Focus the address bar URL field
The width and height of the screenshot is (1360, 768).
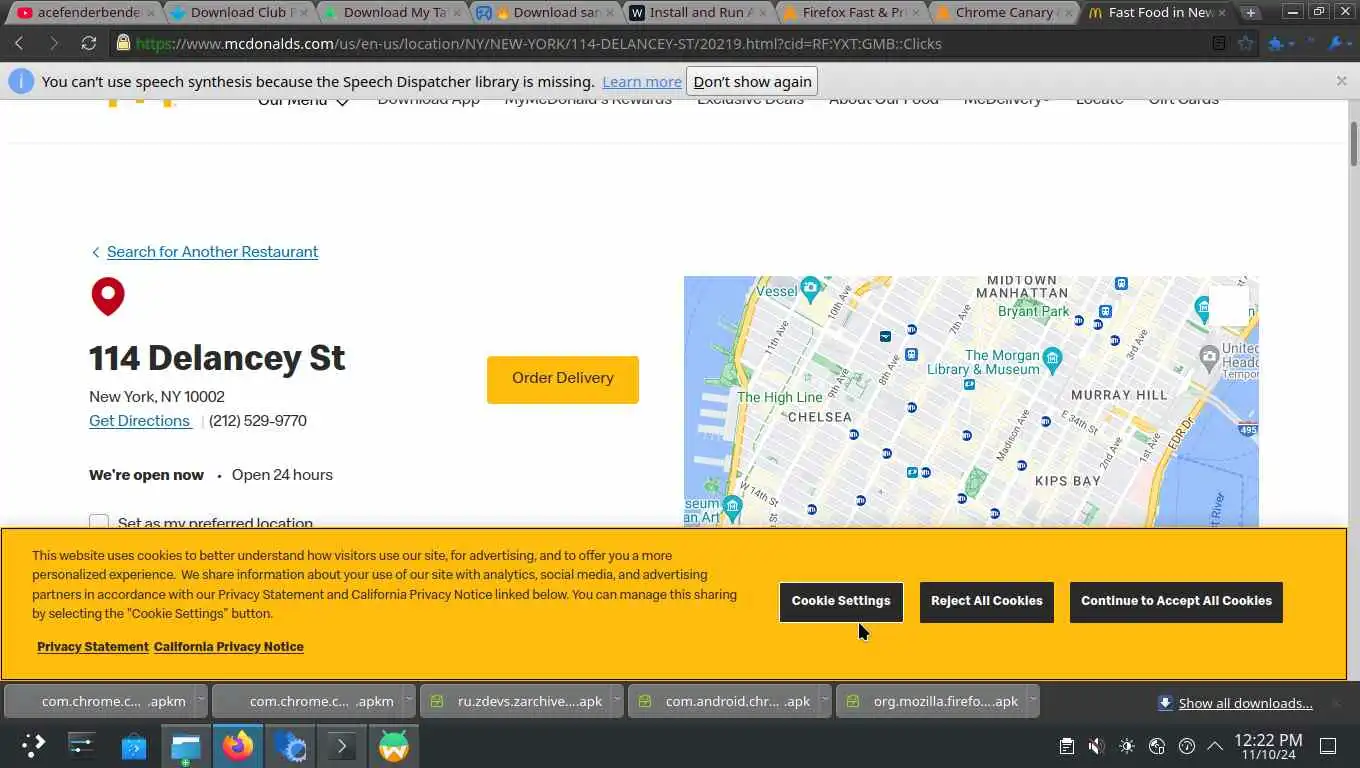660,43
